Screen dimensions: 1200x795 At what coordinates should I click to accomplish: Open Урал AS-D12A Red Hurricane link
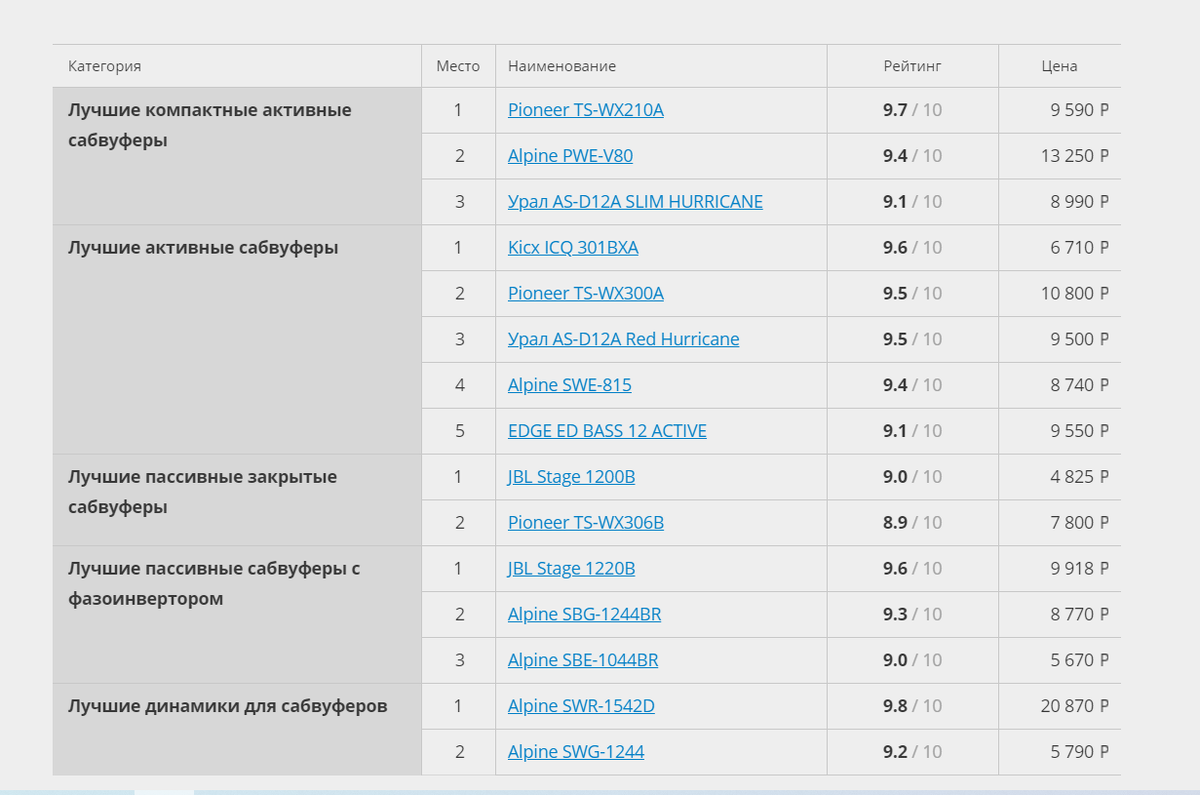point(623,340)
